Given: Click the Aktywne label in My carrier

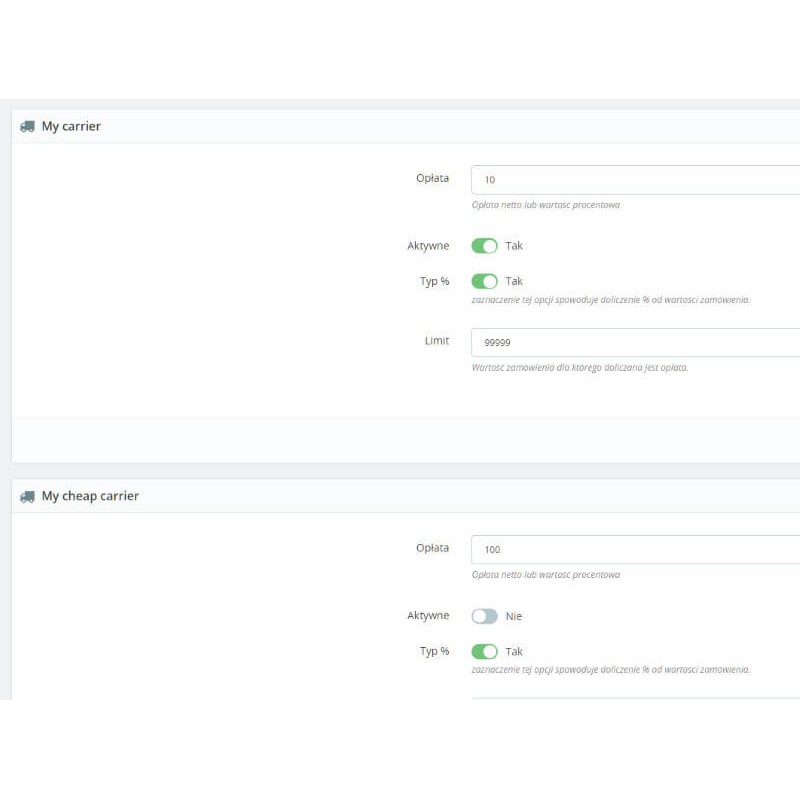Looking at the screenshot, I should click(428, 245).
